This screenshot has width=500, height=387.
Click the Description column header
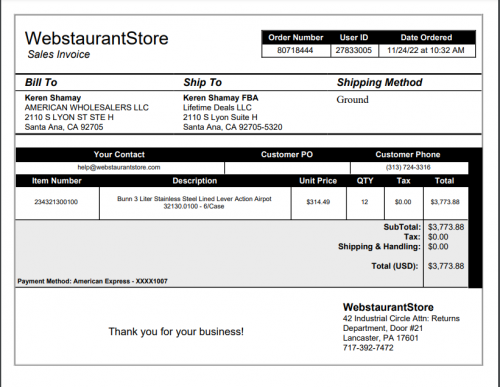[x=195, y=181]
